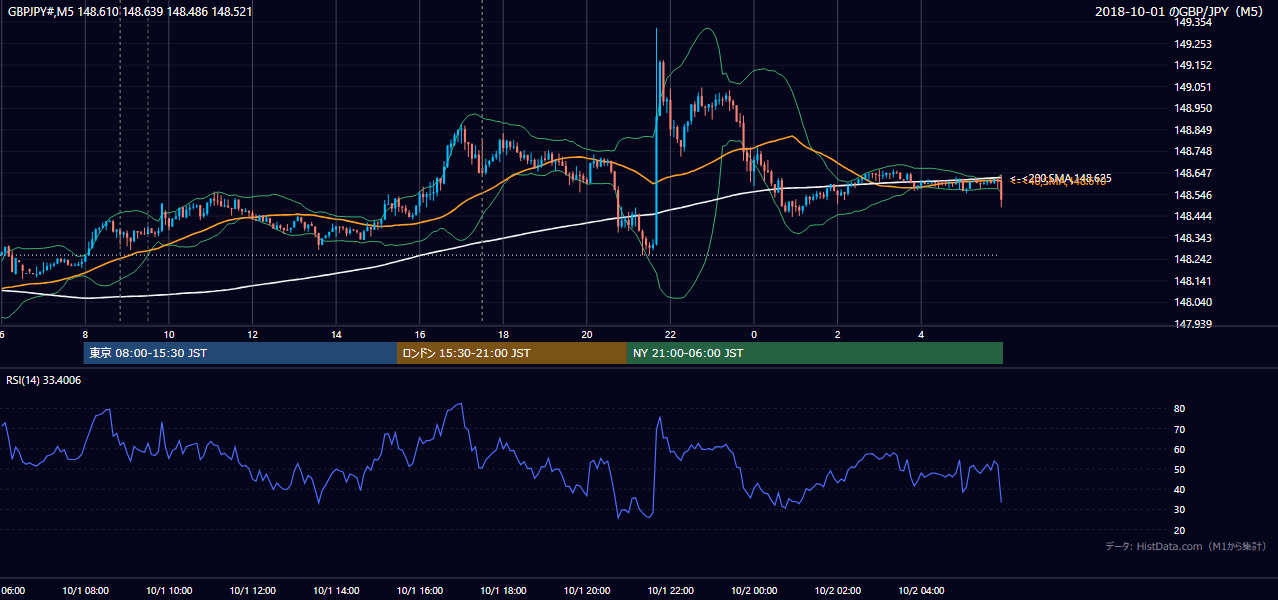Click hour tick 16 under the price chart
The image size is (1278, 600).
click(420, 335)
